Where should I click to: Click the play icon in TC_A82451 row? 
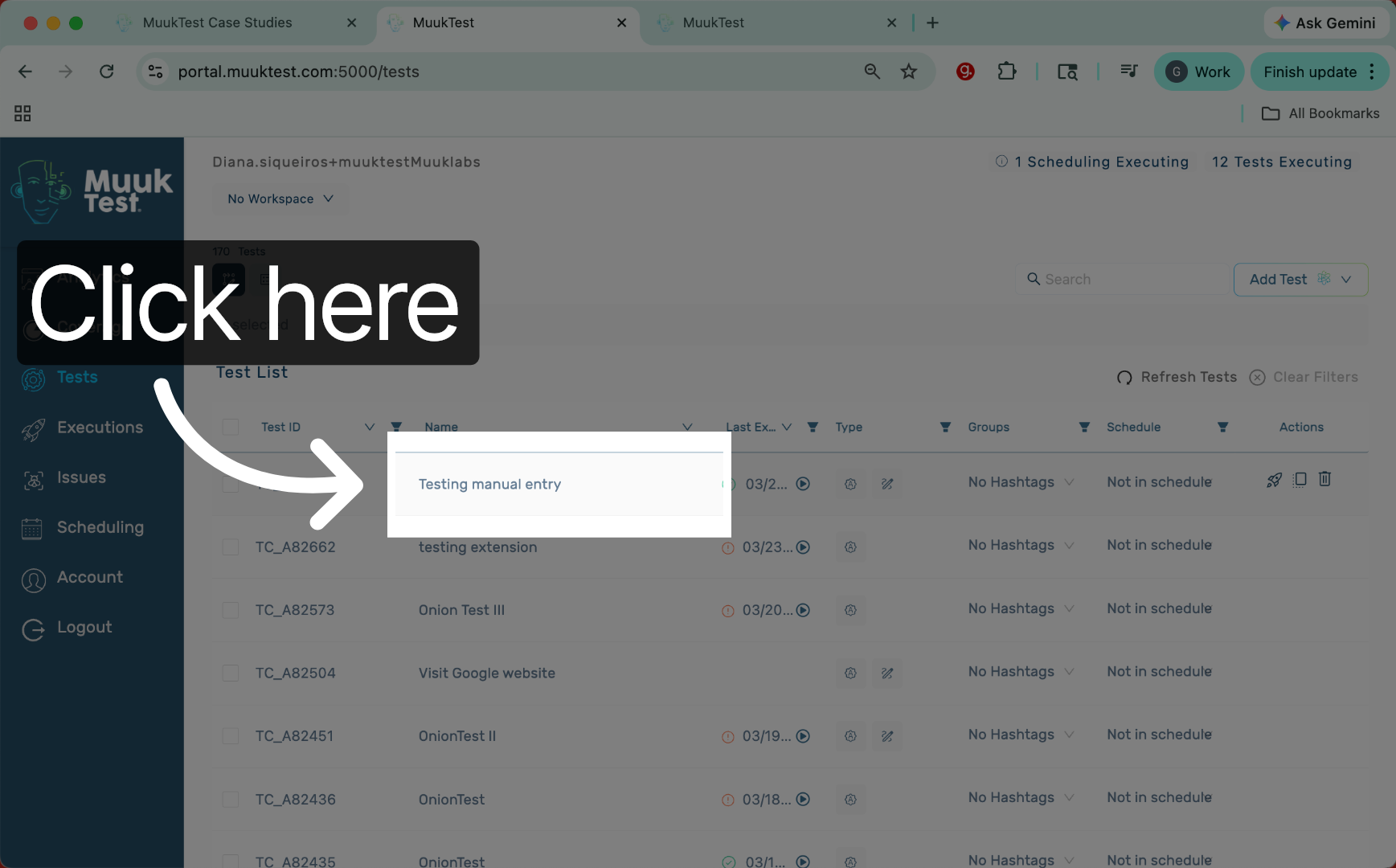[803, 736]
